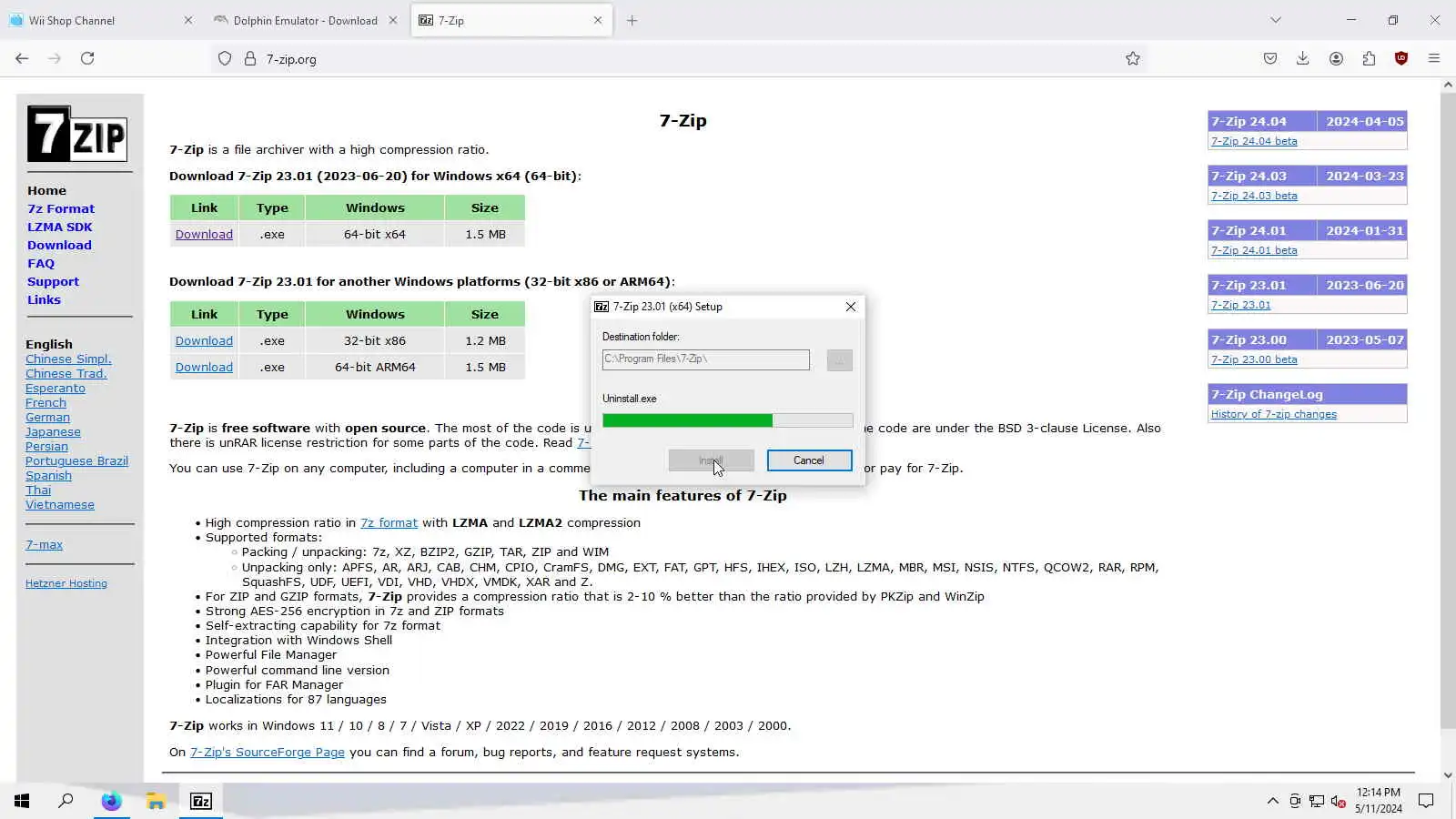This screenshot has width=1456, height=819.
Task: Show site security padlock information
Action: (x=250, y=58)
